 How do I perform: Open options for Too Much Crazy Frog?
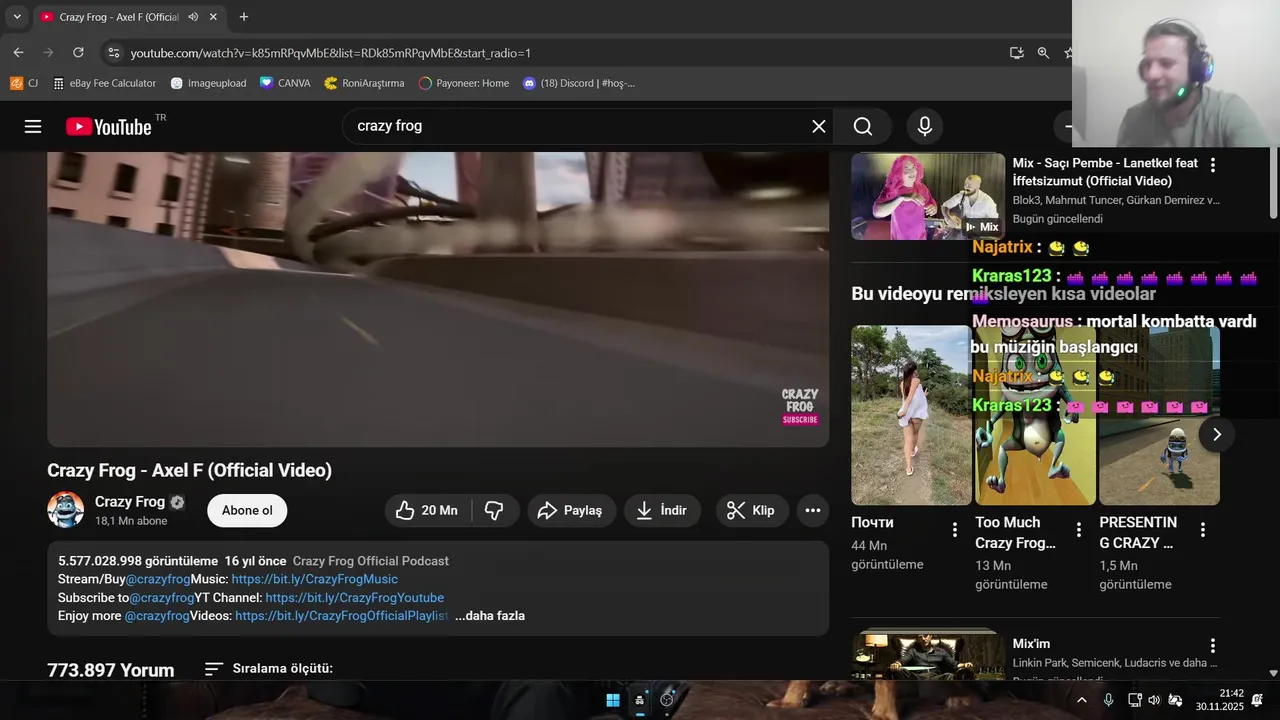[1079, 530]
